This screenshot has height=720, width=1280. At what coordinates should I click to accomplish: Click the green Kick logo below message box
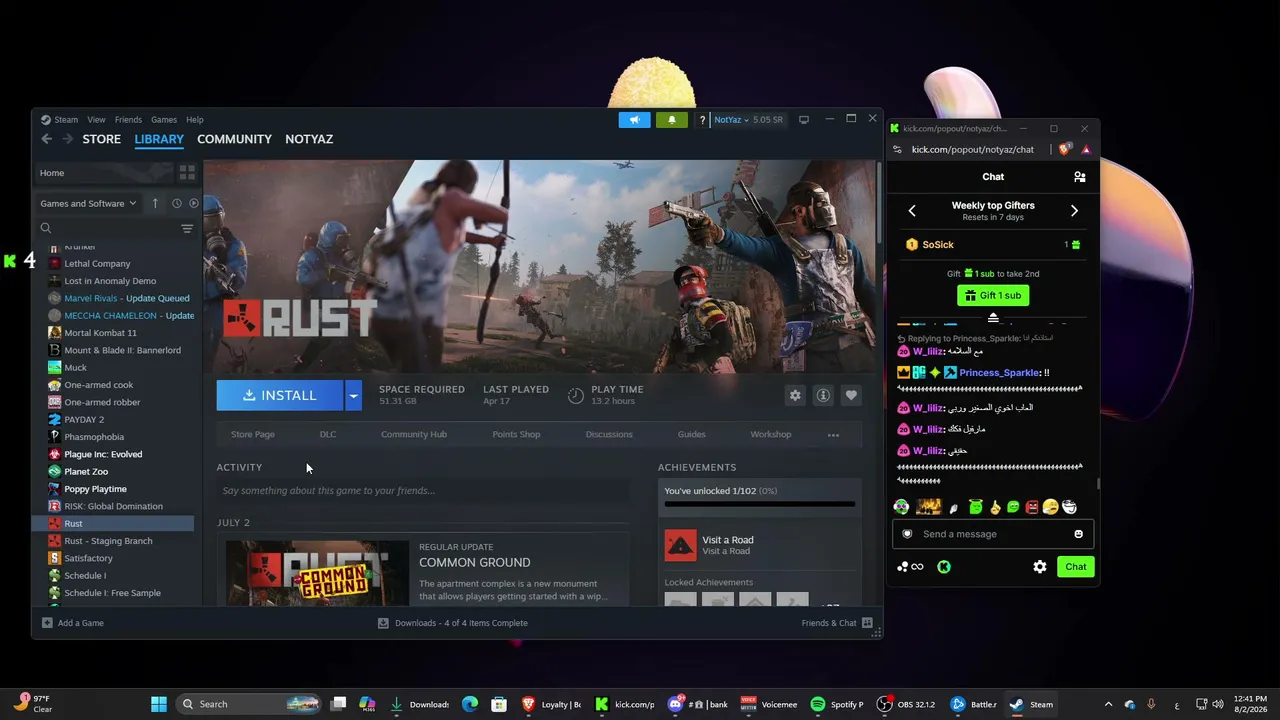click(x=943, y=567)
